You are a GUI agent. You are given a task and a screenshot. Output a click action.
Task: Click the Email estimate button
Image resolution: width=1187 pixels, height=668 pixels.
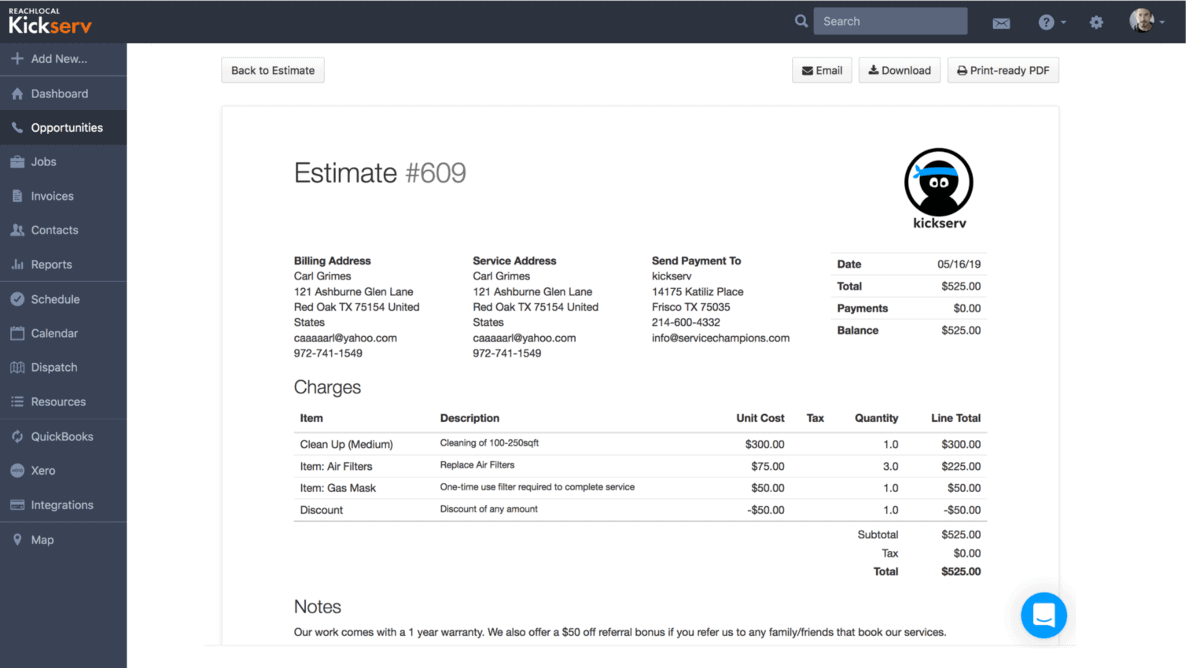pyautogui.click(x=822, y=70)
